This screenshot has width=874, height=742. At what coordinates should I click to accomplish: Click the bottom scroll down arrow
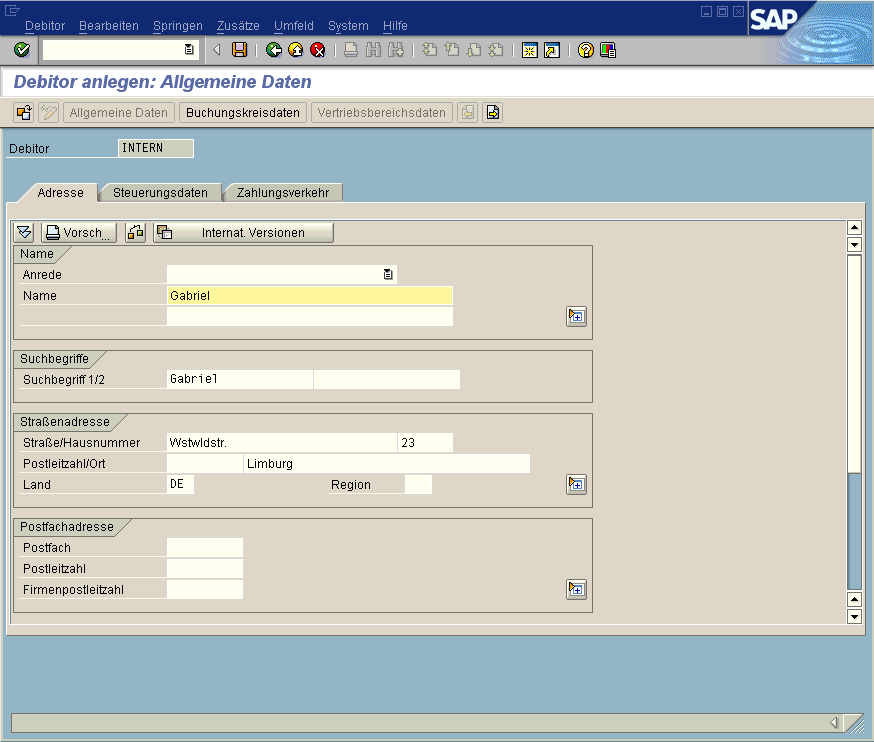click(x=854, y=617)
